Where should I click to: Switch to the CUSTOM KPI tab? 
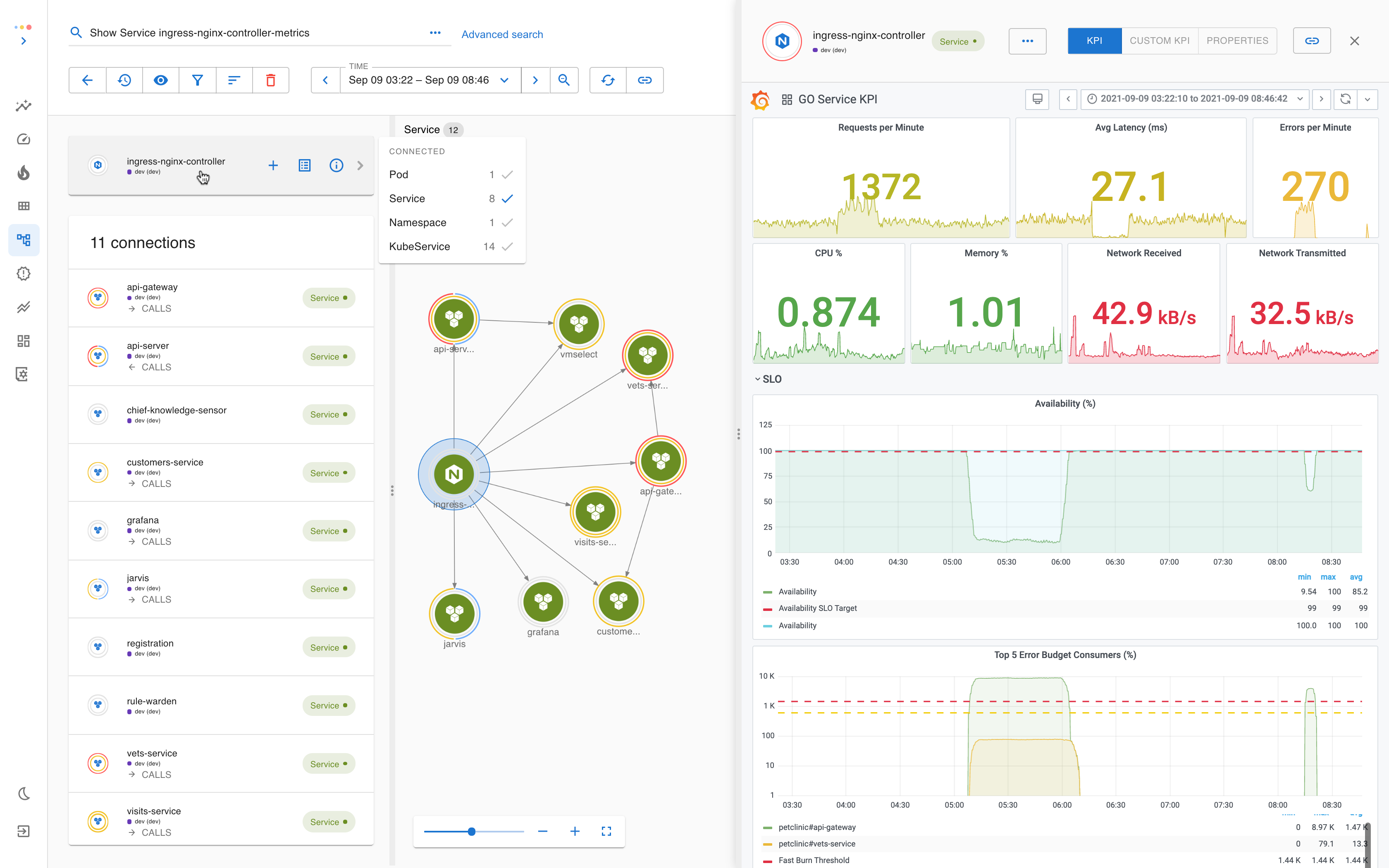[x=1160, y=41]
